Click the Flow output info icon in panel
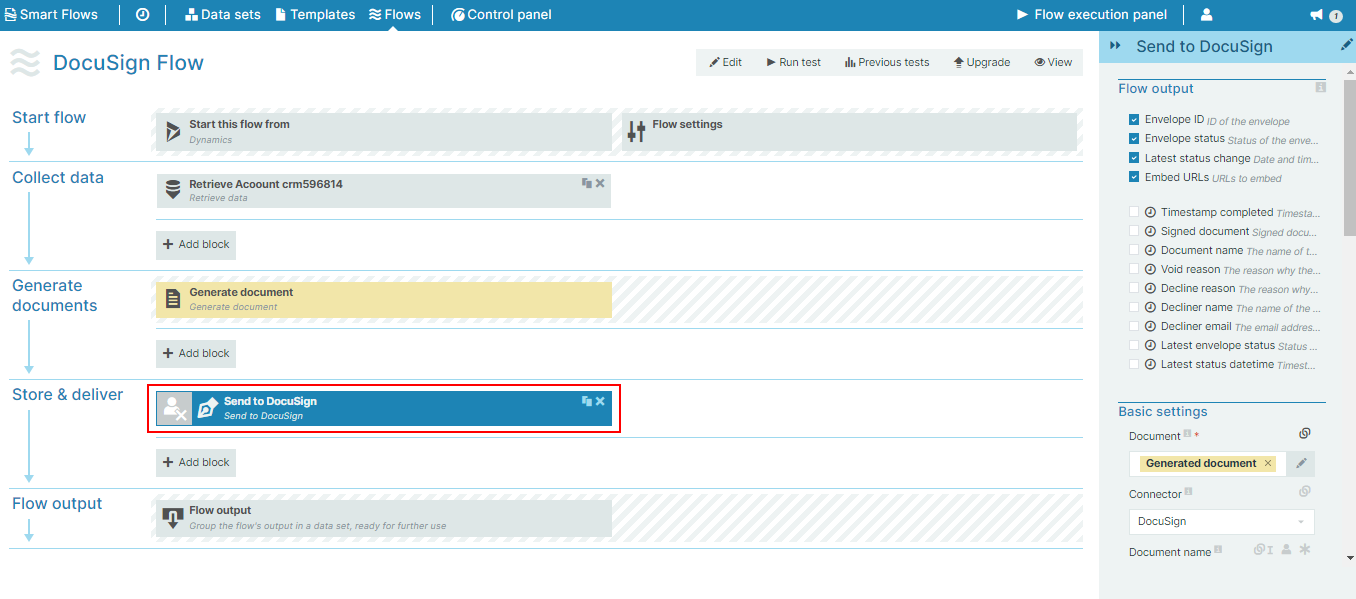The height and width of the screenshot is (599, 1356). click(1320, 88)
